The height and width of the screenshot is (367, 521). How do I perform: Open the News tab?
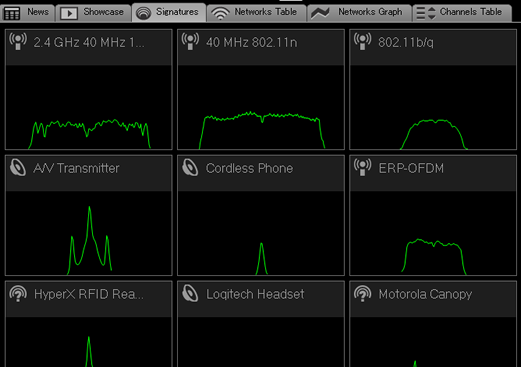(27, 13)
